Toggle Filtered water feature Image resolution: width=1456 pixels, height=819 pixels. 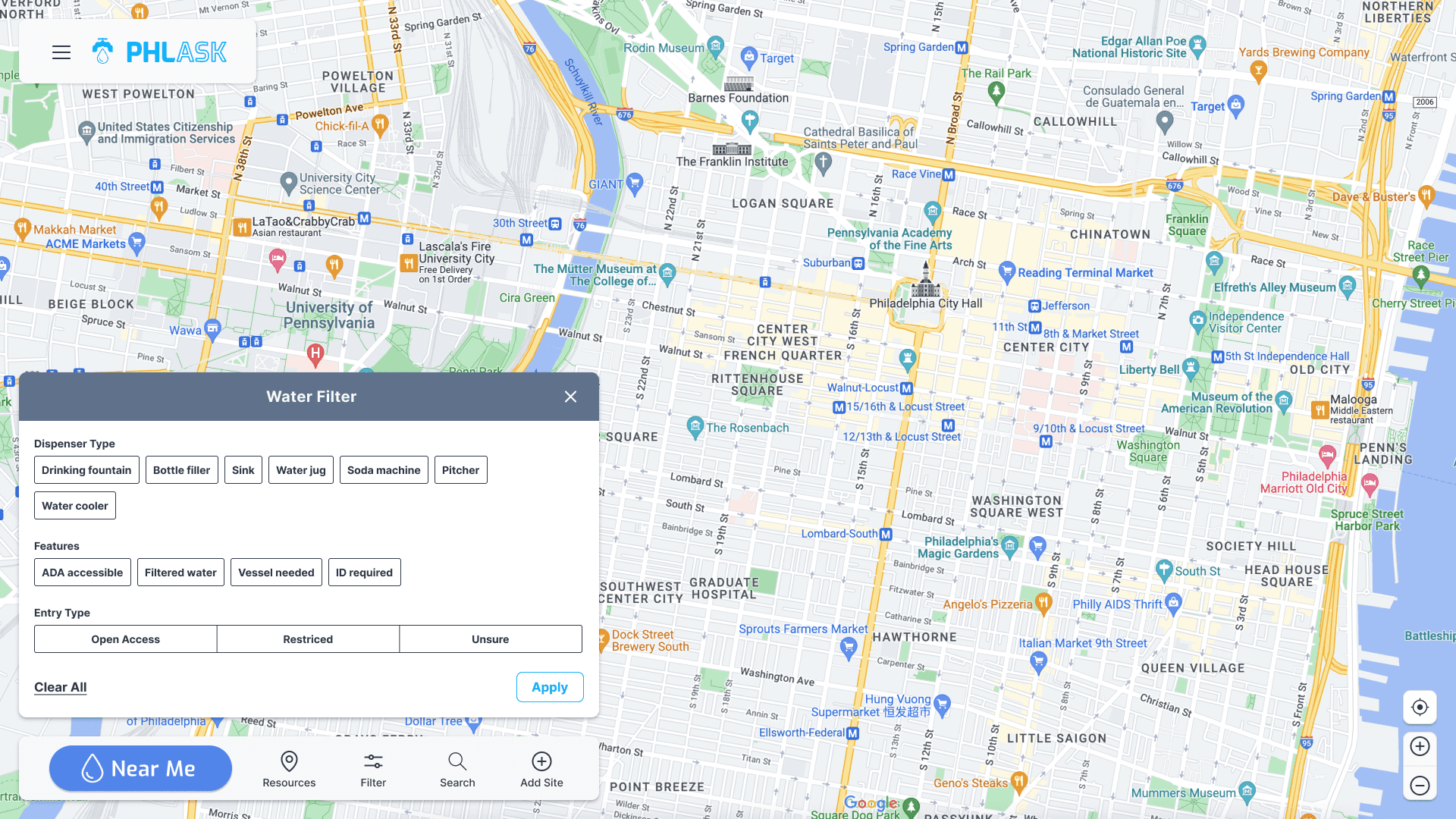coord(180,573)
